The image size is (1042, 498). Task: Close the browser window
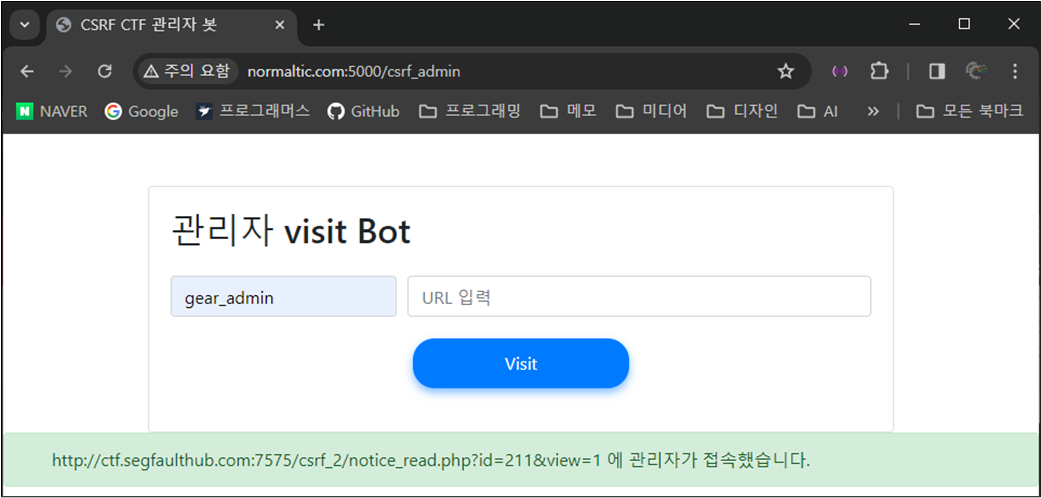tap(1013, 25)
